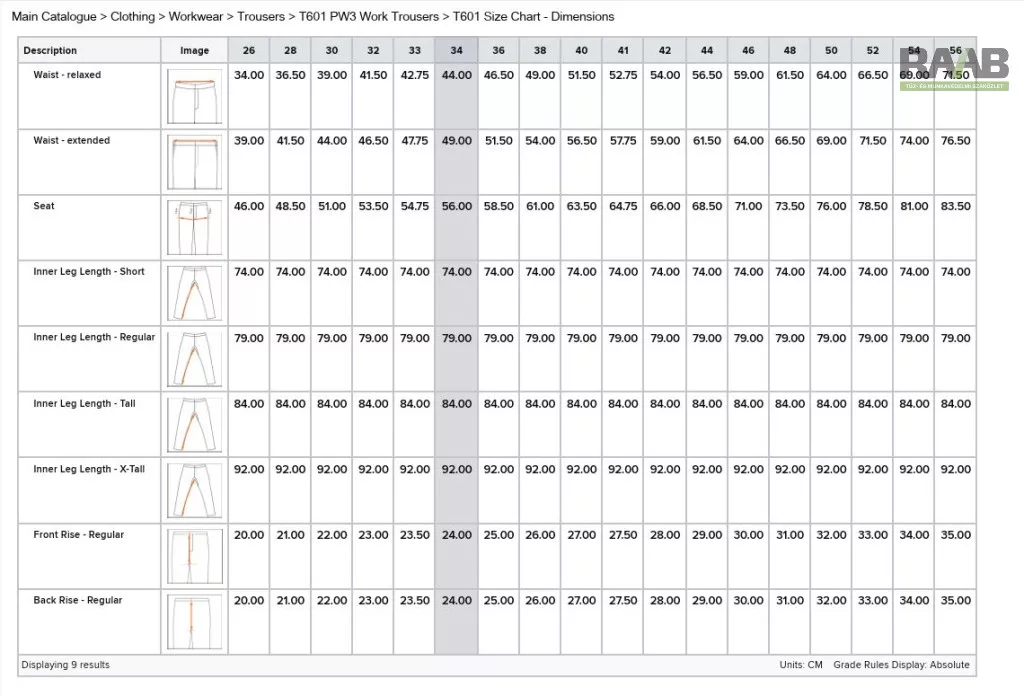Image resolution: width=1024 pixels, height=696 pixels.
Task: Select the Inner Leg Length - Tall diagram
Action: click(194, 425)
